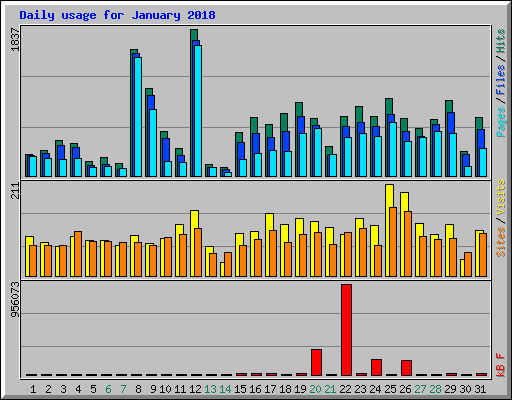Viewport: 512px width, 400px height.
Task: Click the day label "22" on the x-axis
Action: tap(345, 389)
